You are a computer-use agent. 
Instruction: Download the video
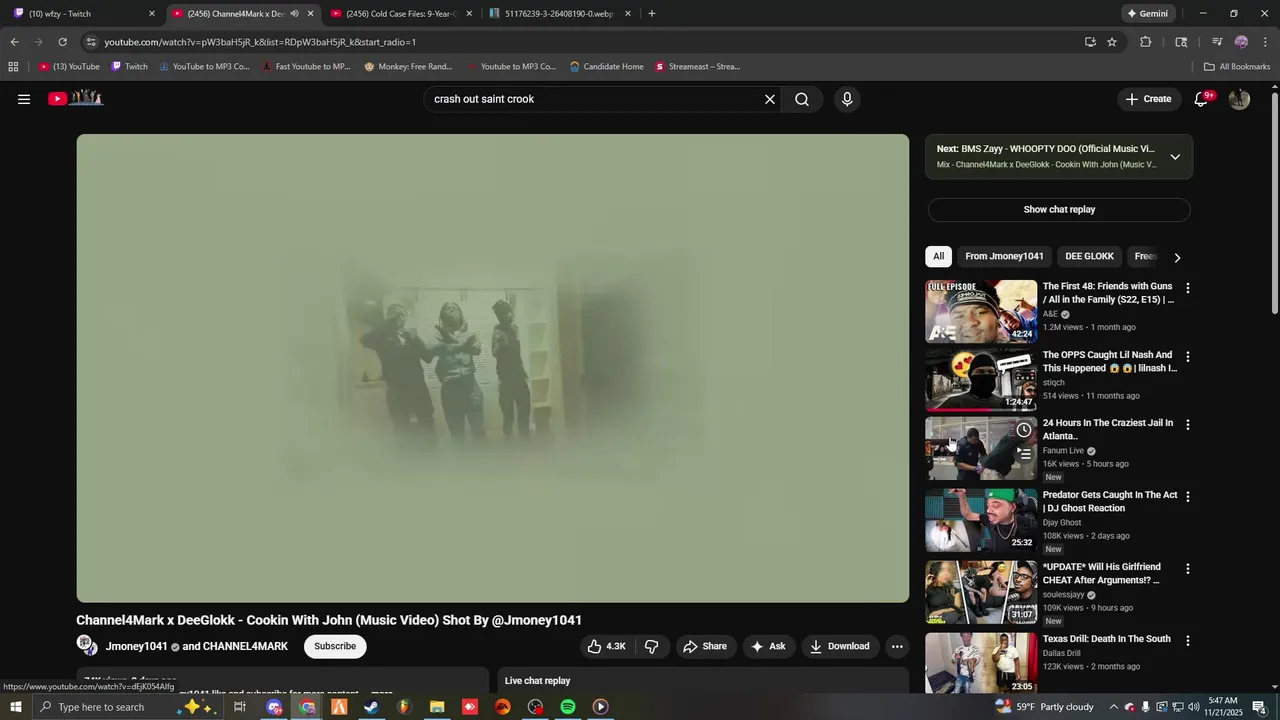(840, 646)
